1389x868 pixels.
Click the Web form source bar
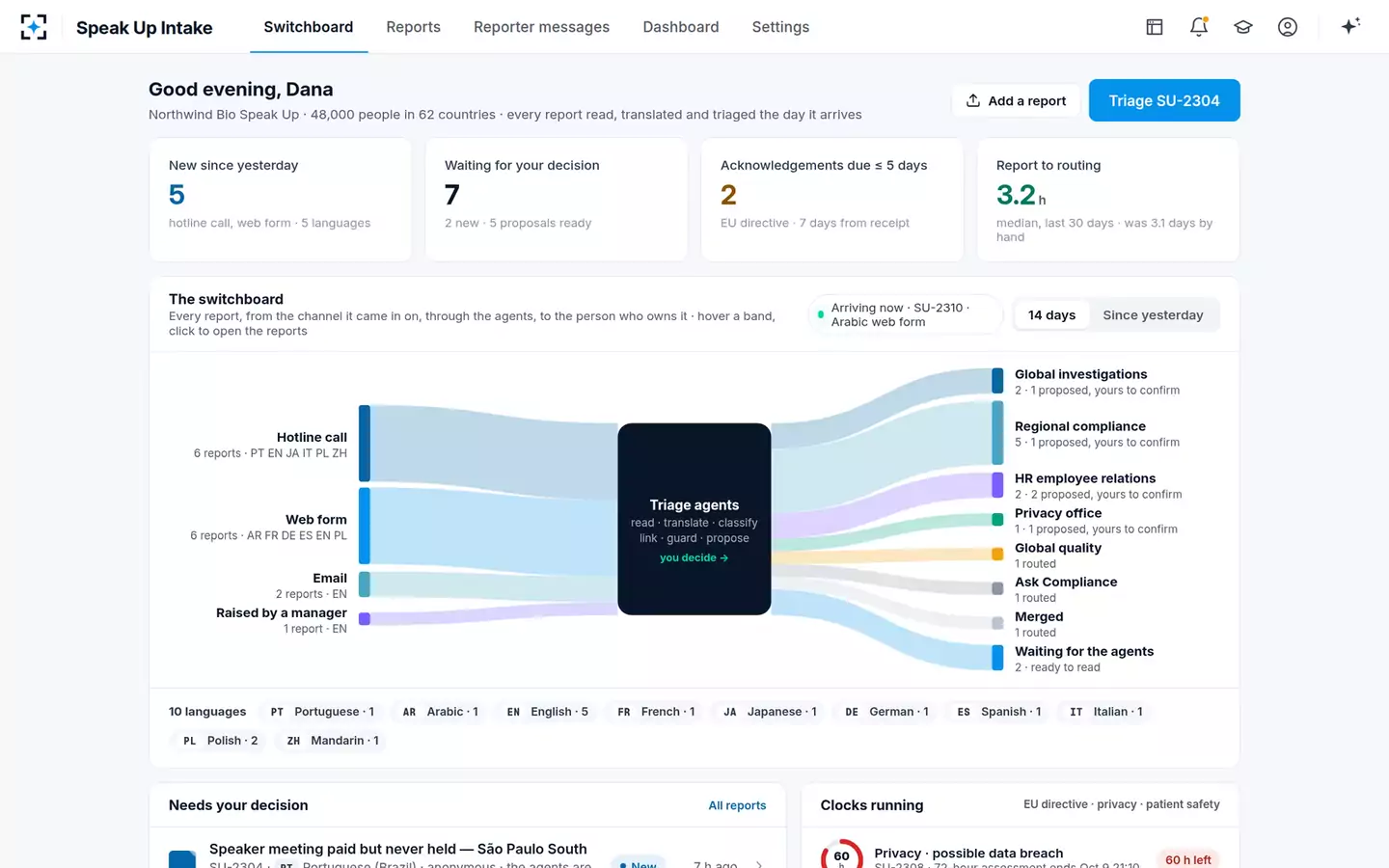pyautogui.click(x=365, y=526)
